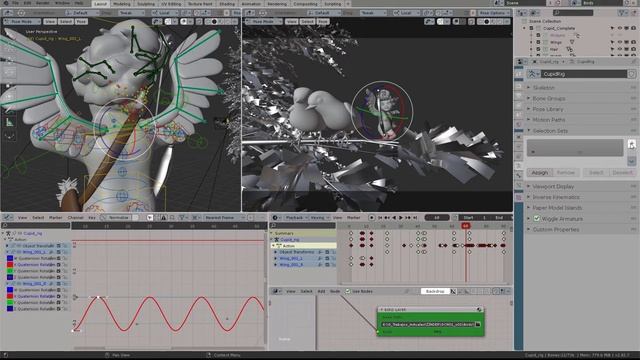Toggle visibility eye of Cupid_Complete collection

tap(620, 28)
